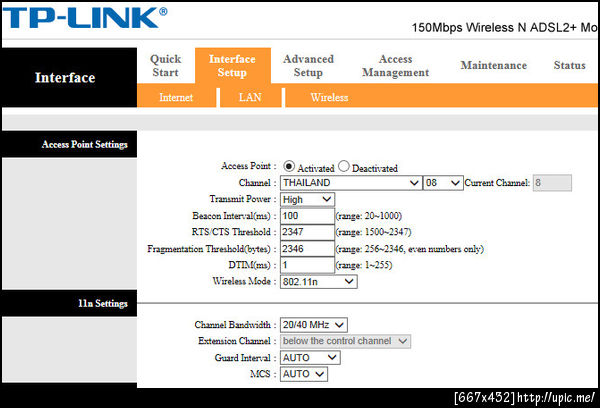The height and width of the screenshot is (408, 600).
Task: Click the Guard Interval label
Action: (x=245, y=358)
